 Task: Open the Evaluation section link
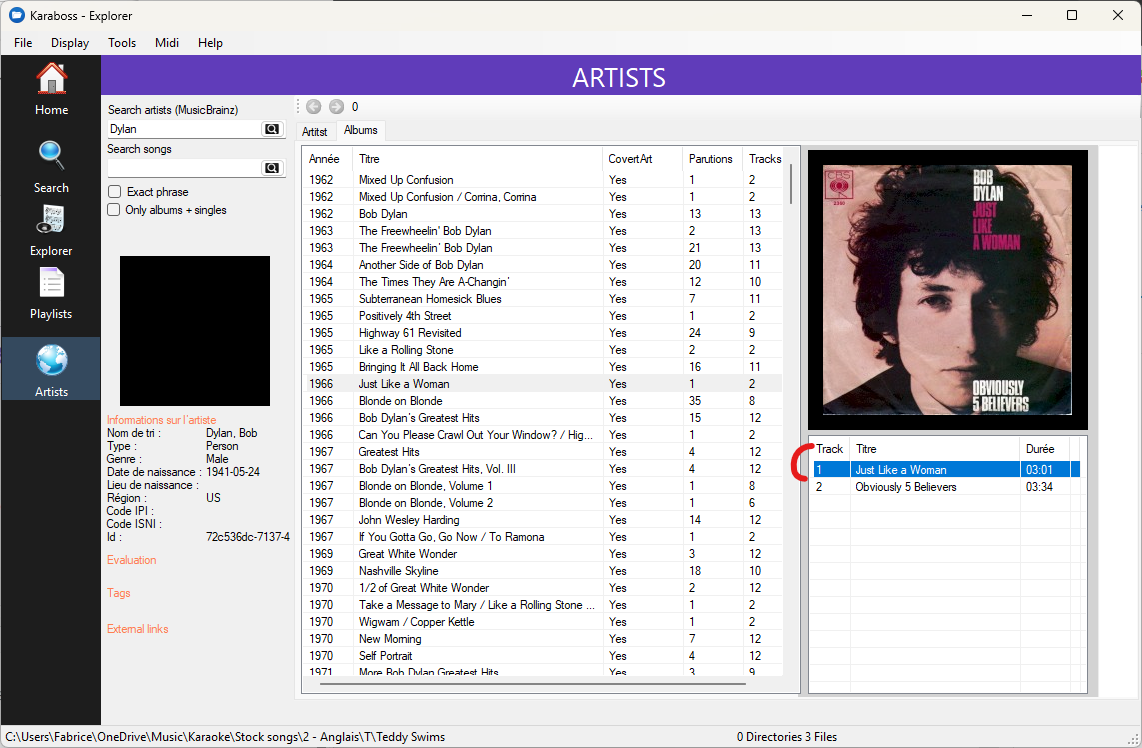coord(131,560)
